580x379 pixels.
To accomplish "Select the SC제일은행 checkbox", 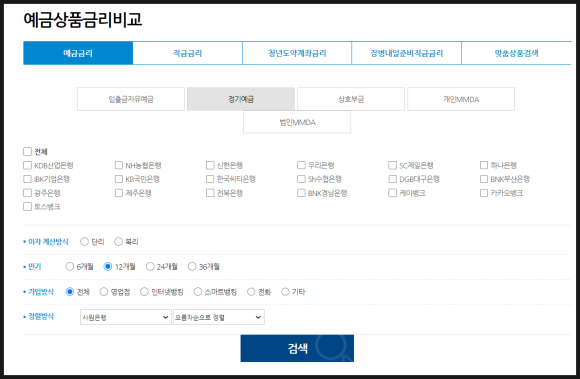I will [x=392, y=165].
